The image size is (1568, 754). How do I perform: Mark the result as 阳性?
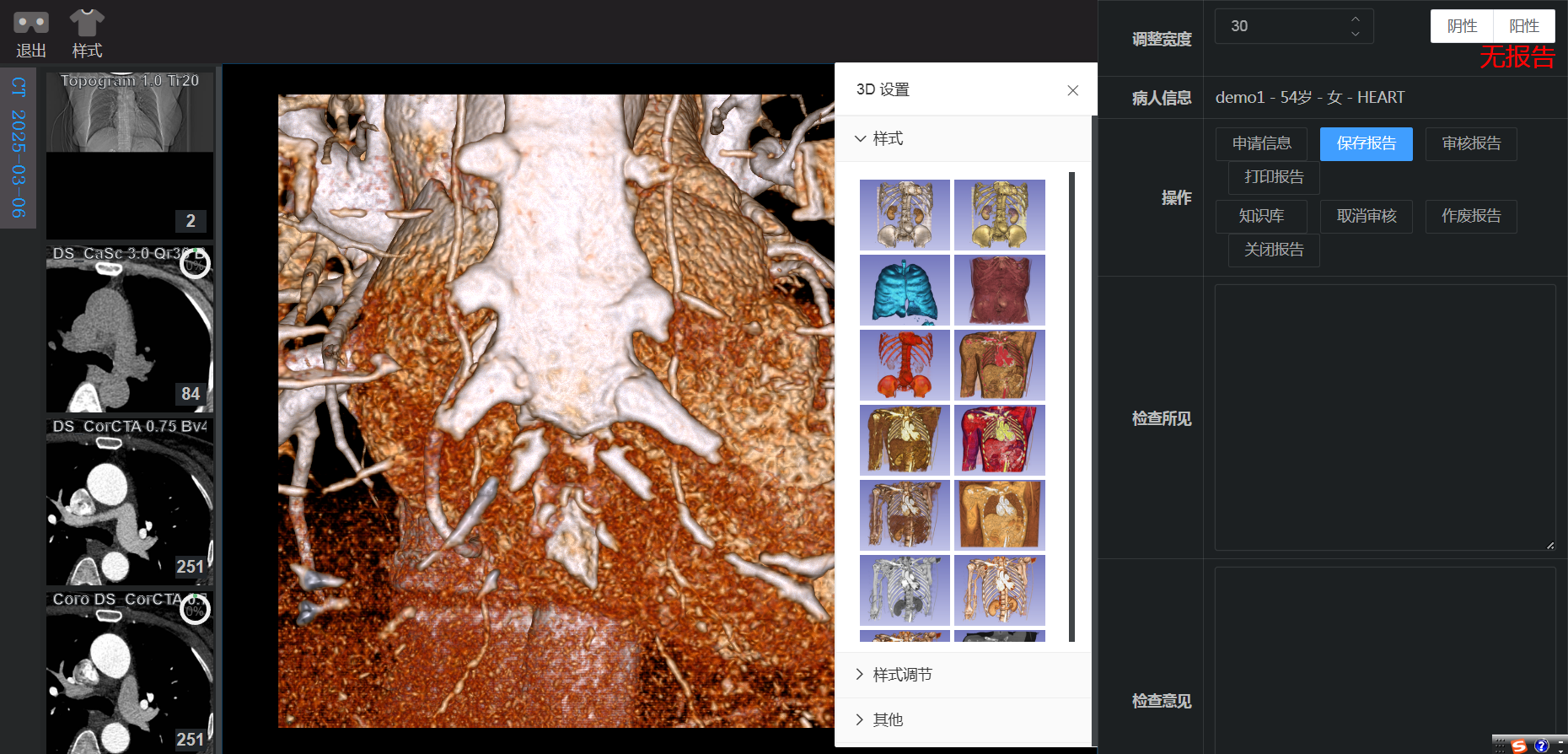click(x=1523, y=26)
